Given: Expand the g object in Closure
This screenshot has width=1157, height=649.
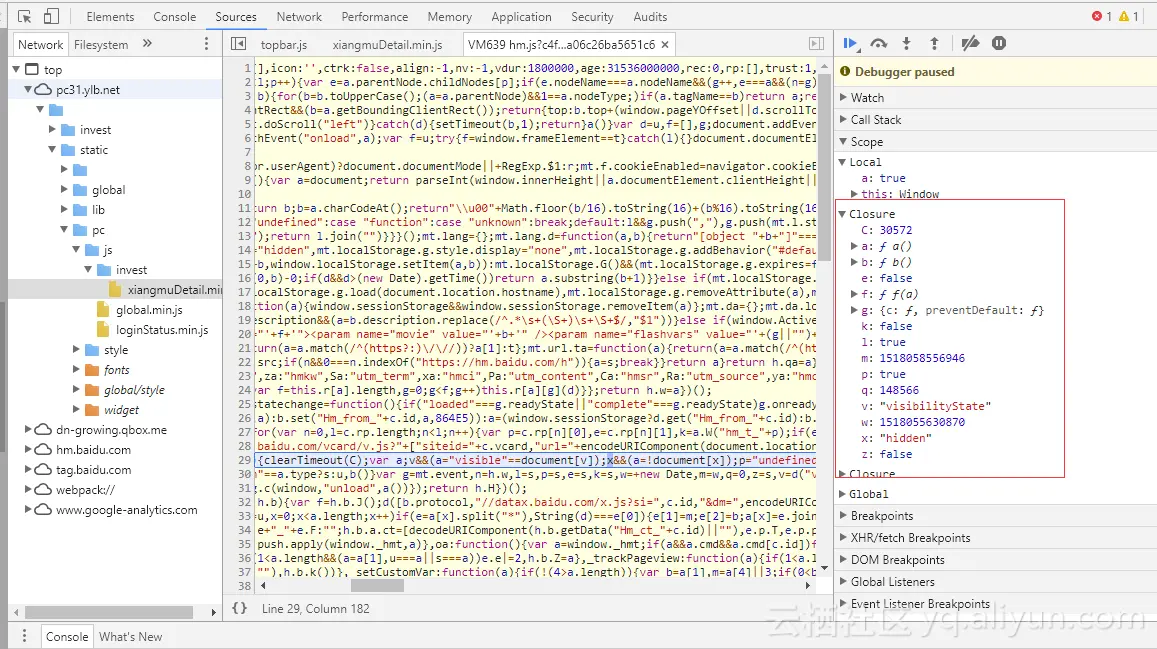Looking at the screenshot, I should (x=854, y=310).
